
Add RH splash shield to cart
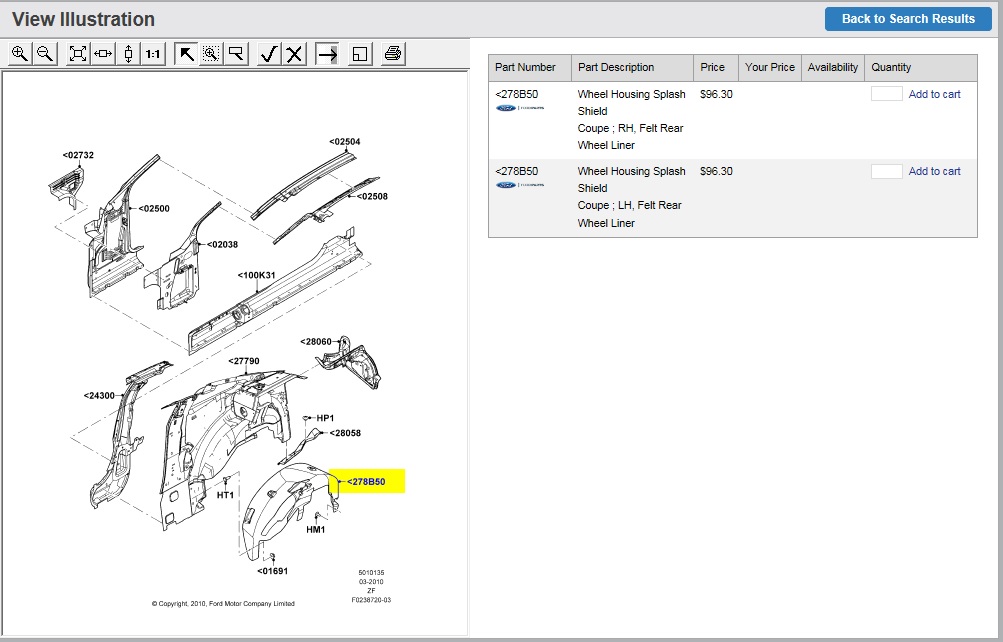click(x=934, y=94)
